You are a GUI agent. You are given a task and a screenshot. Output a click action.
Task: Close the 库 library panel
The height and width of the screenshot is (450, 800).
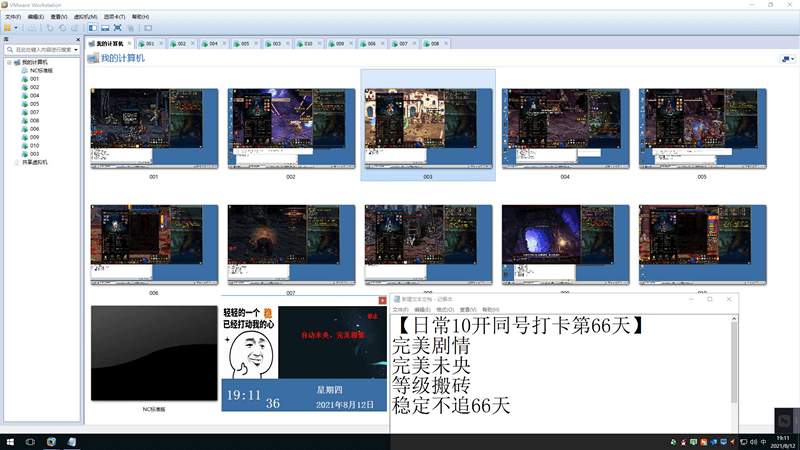[78, 39]
